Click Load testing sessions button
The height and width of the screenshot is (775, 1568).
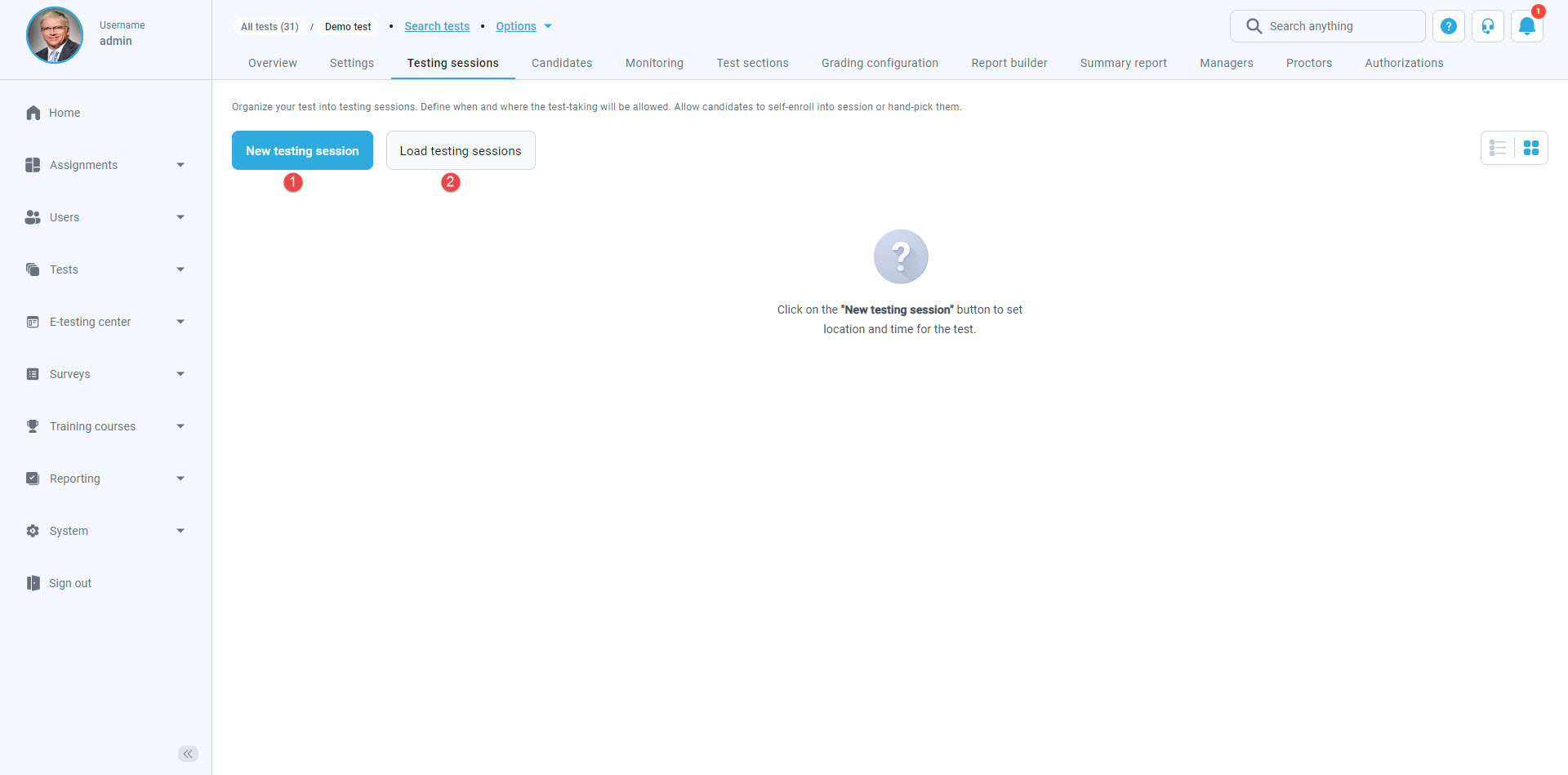click(x=461, y=150)
